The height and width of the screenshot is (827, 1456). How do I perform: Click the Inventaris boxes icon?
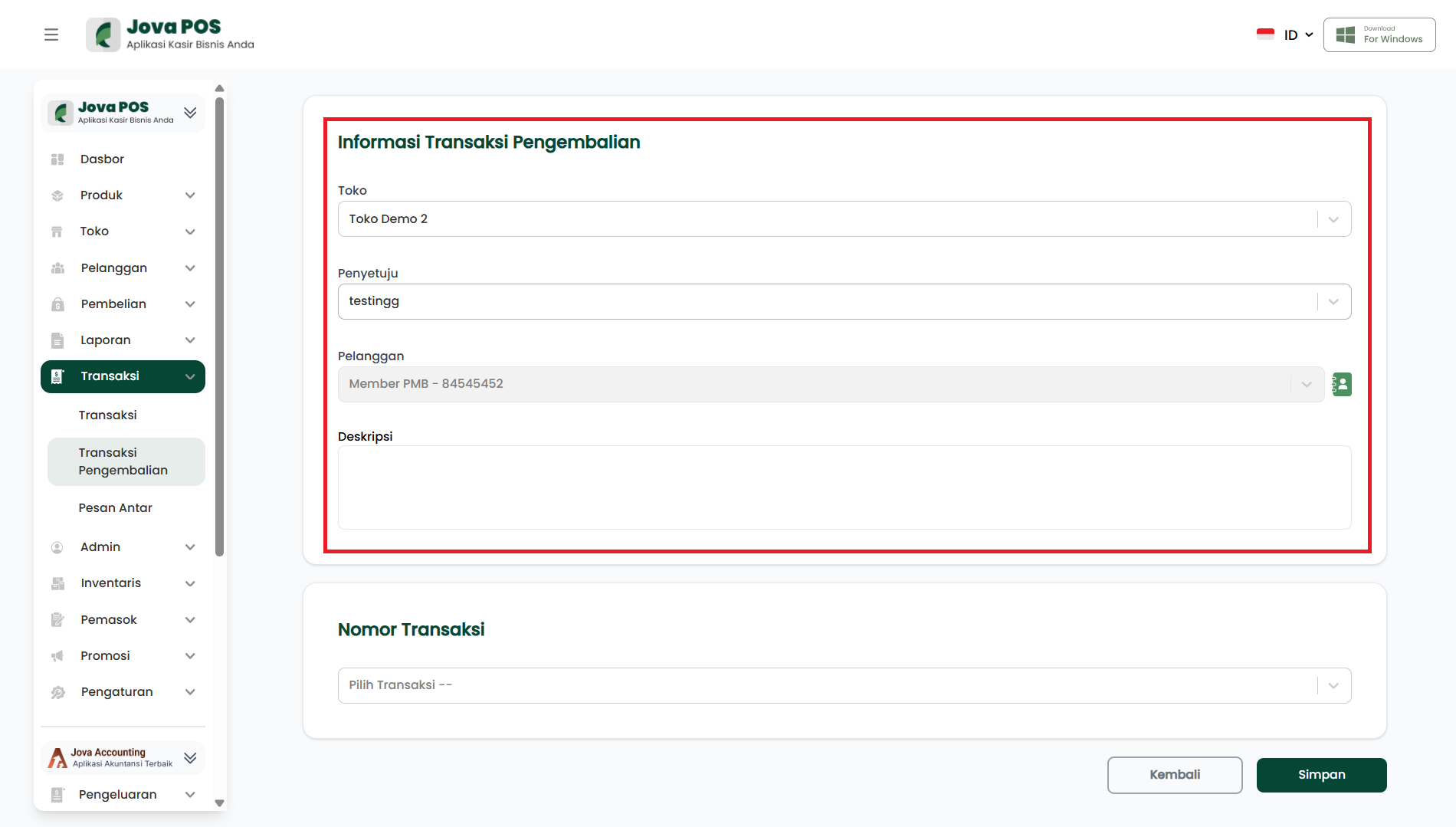click(x=57, y=583)
